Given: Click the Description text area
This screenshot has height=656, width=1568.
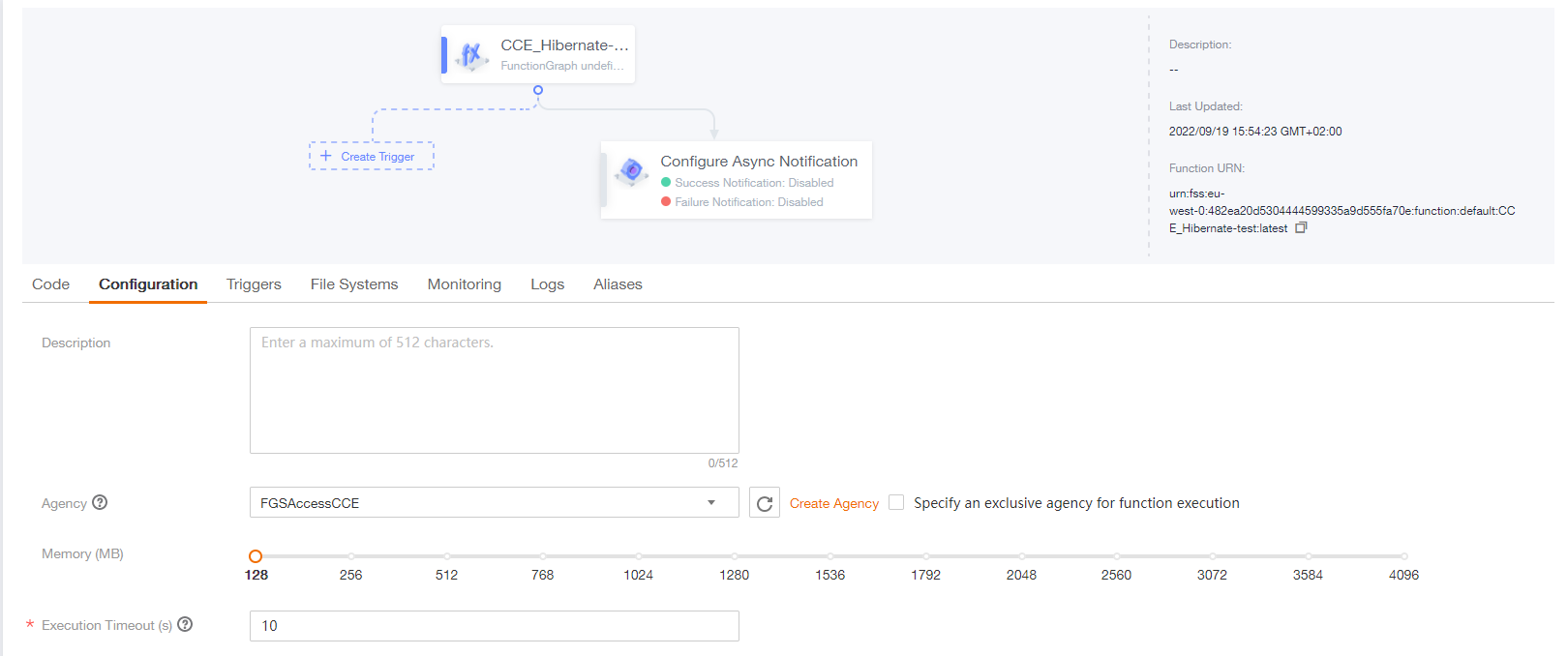Looking at the screenshot, I should point(494,390).
